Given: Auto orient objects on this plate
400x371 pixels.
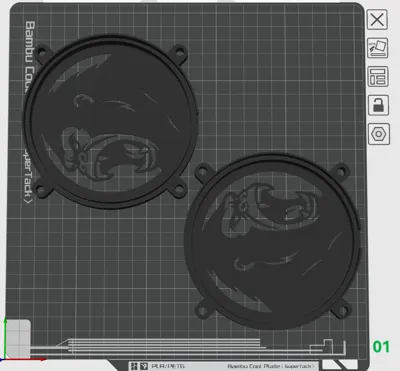Looking at the screenshot, I should coord(378,48).
